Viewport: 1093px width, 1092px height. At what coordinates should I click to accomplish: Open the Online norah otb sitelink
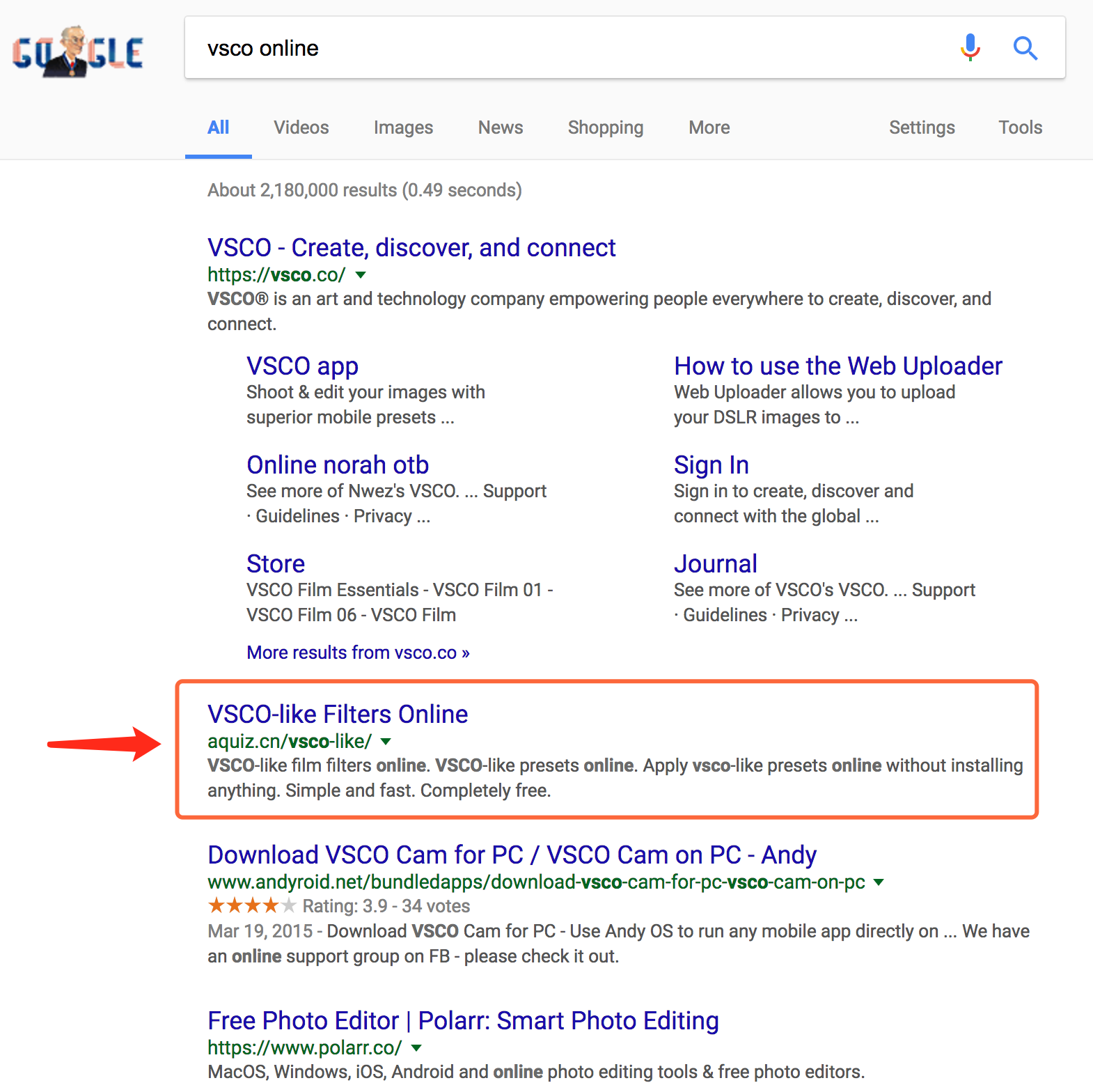click(x=338, y=465)
